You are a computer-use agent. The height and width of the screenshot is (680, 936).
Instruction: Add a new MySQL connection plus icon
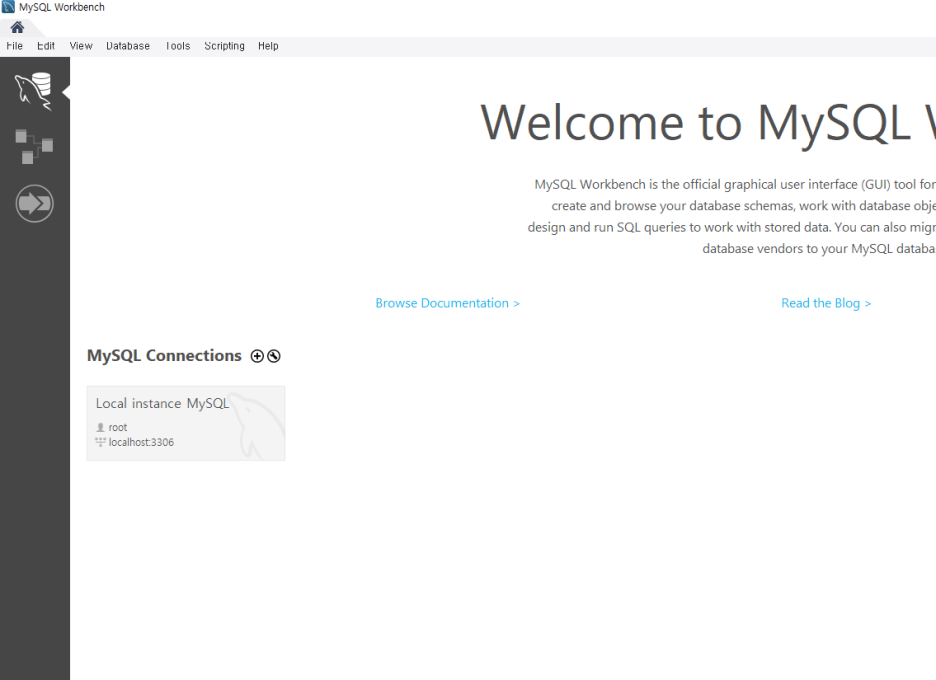pos(257,356)
